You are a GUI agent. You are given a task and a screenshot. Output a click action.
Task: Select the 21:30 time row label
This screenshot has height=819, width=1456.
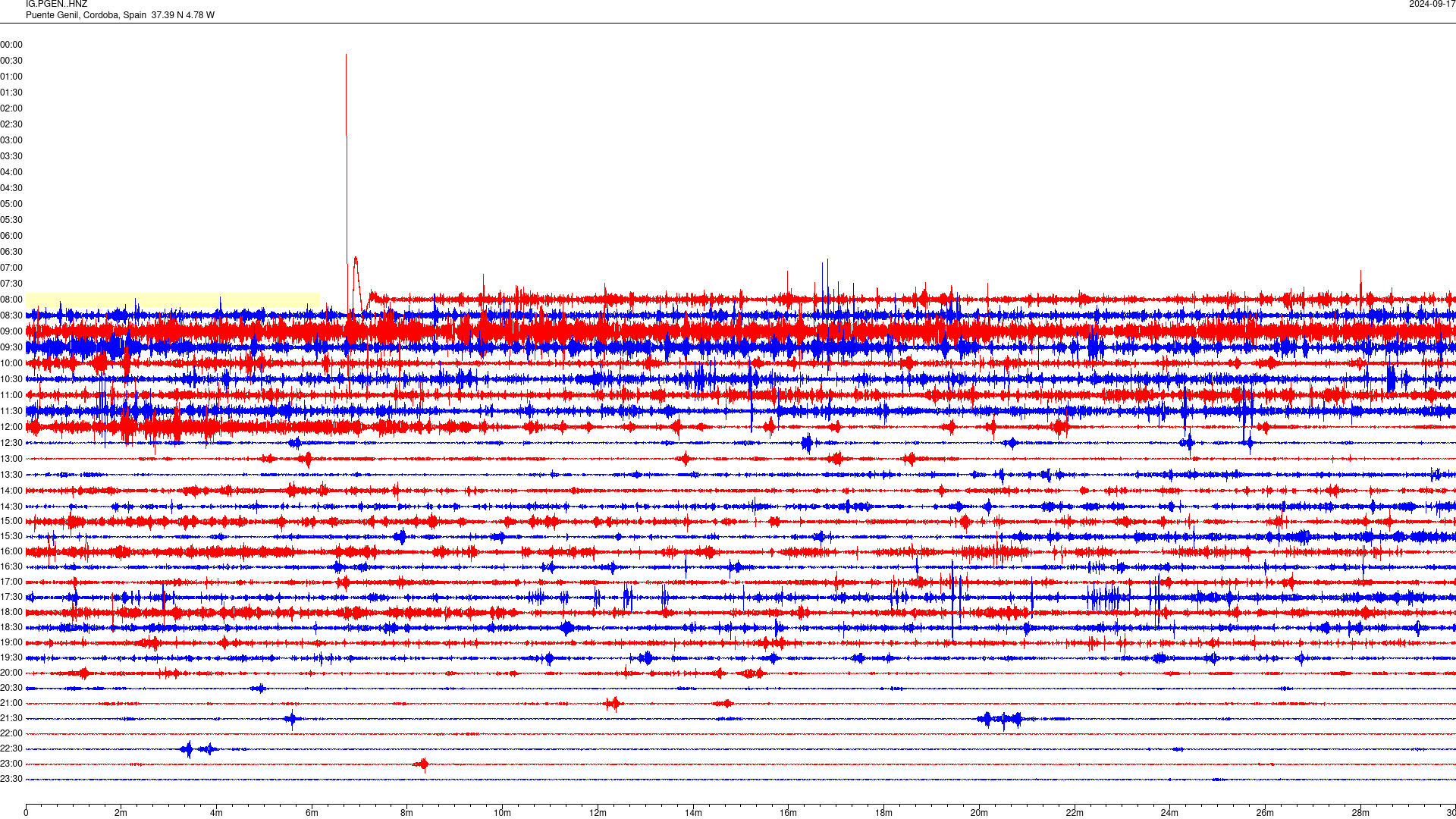(11, 718)
